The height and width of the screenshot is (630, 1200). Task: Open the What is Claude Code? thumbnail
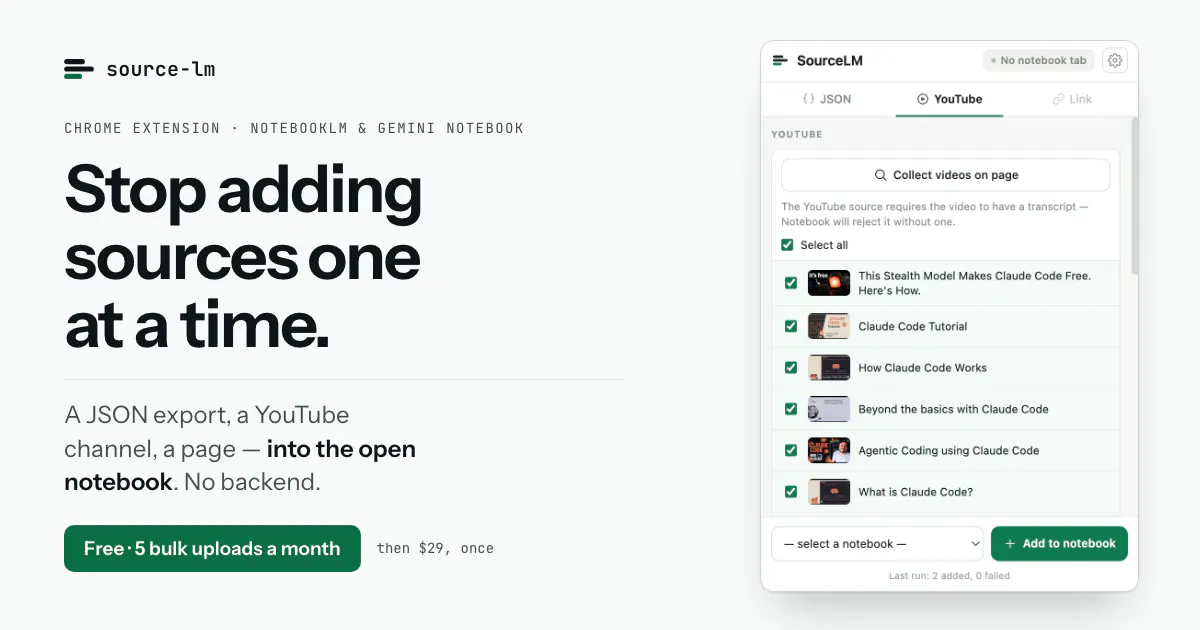(829, 492)
